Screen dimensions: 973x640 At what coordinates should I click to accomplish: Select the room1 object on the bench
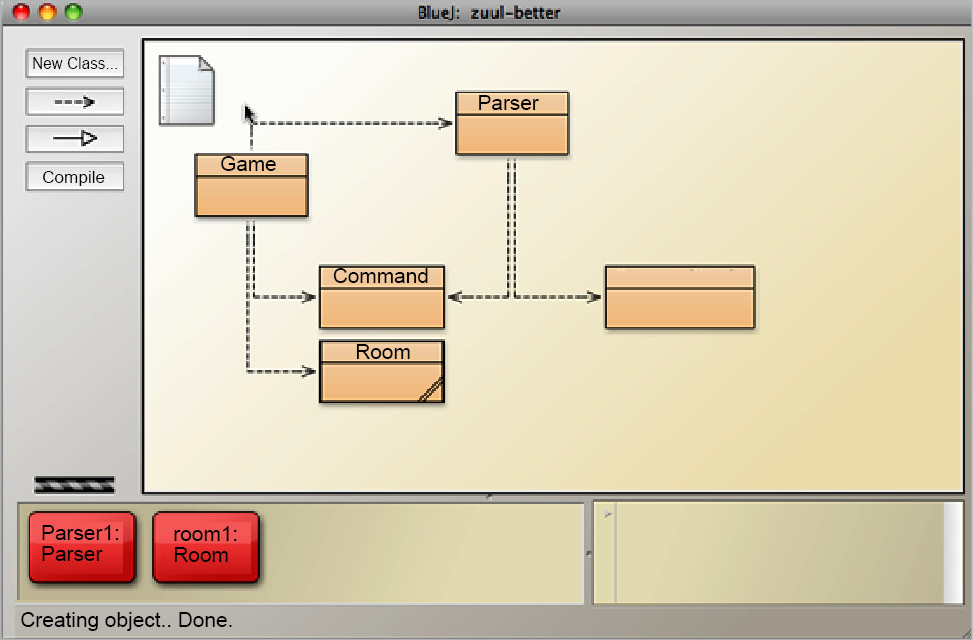[205, 547]
